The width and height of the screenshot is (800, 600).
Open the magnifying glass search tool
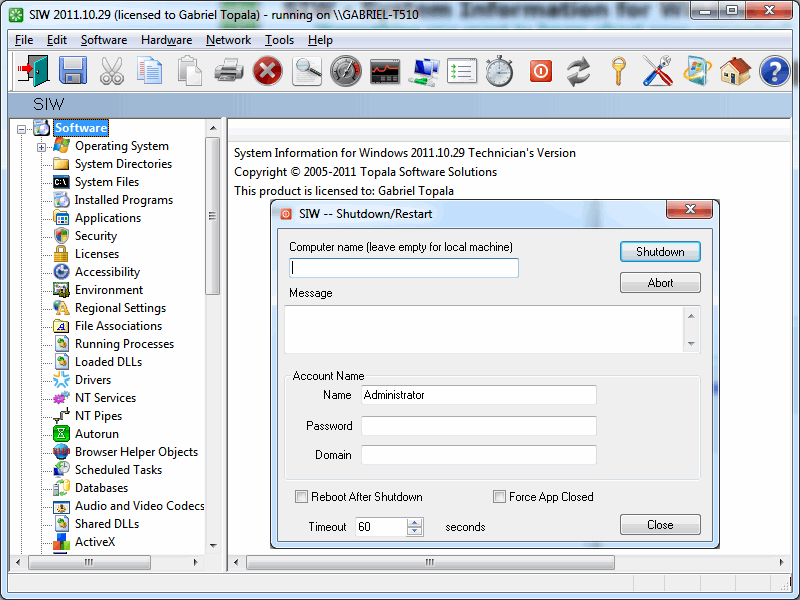coord(307,71)
